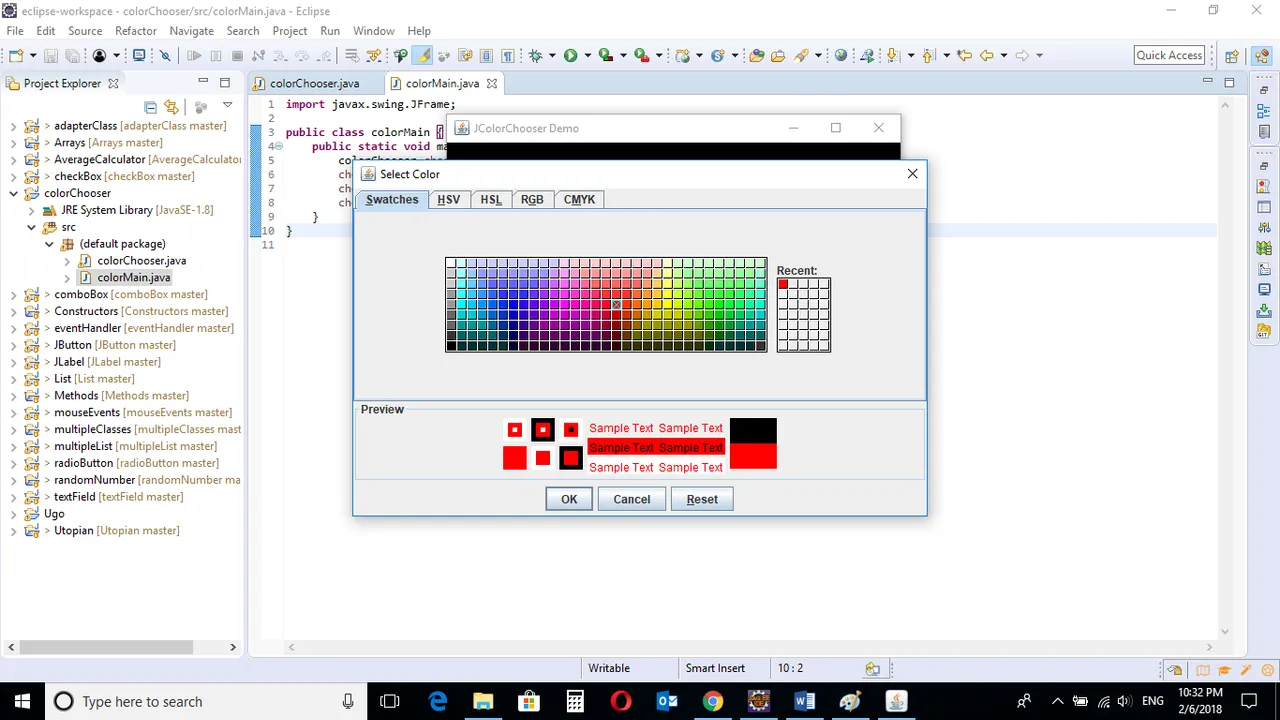This screenshot has height=720, width=1280.
Task: Click the Next Annotation arrow icon
Action: point(893,56)
